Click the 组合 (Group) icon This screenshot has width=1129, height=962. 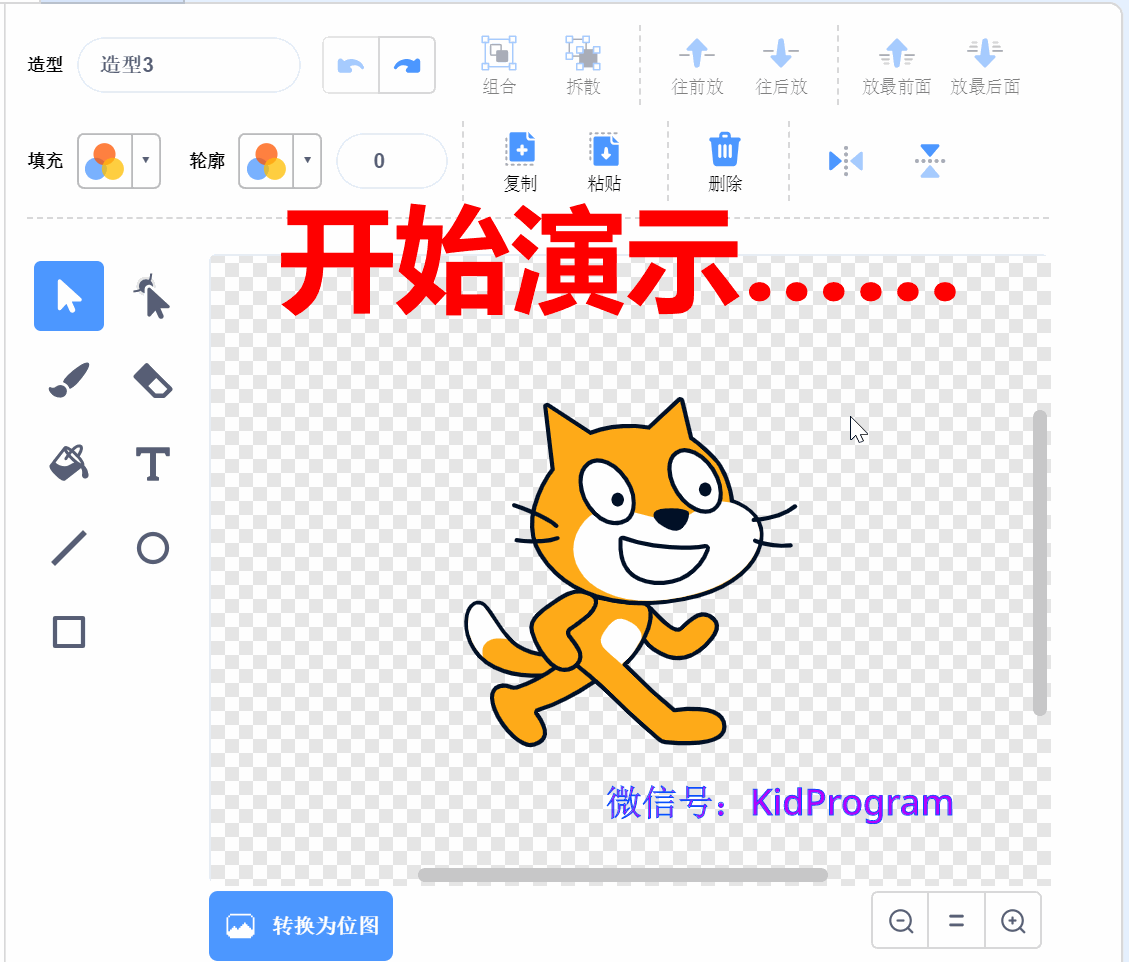[x=499, y=53]
